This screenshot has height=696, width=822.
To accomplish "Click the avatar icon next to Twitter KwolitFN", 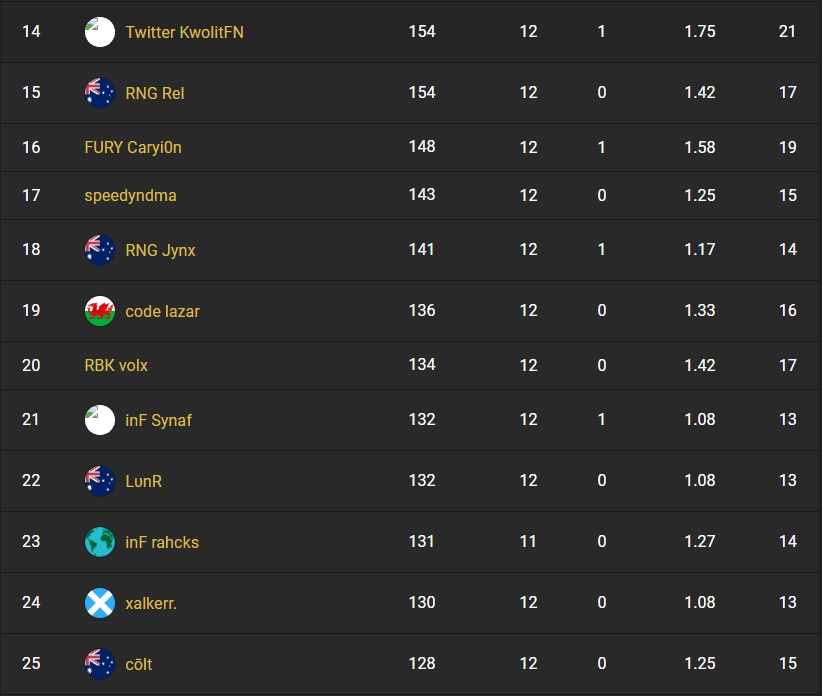I will click(99, 31).
